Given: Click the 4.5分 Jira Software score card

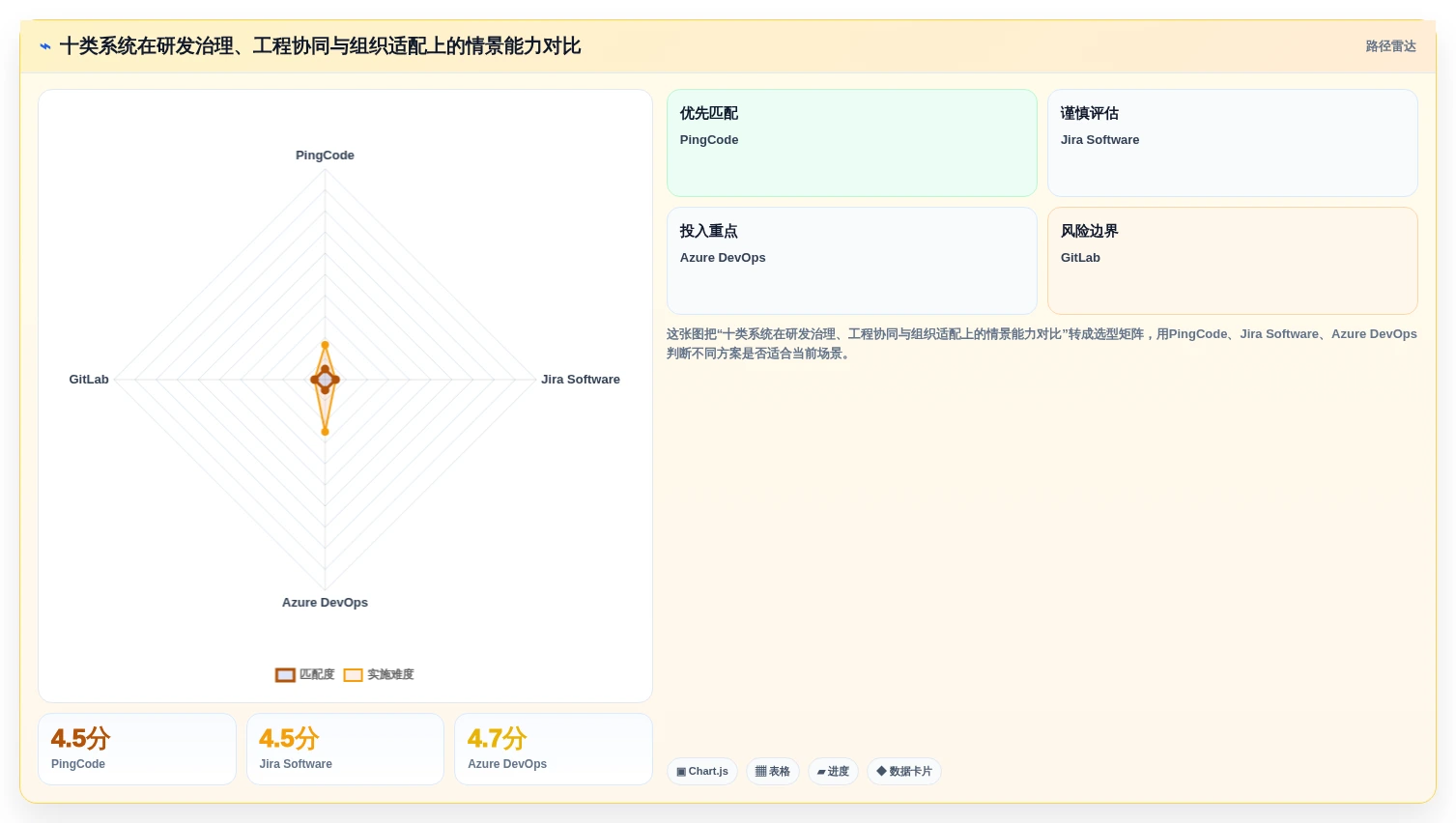Looking at the screenshot, I should click(345, 750).
